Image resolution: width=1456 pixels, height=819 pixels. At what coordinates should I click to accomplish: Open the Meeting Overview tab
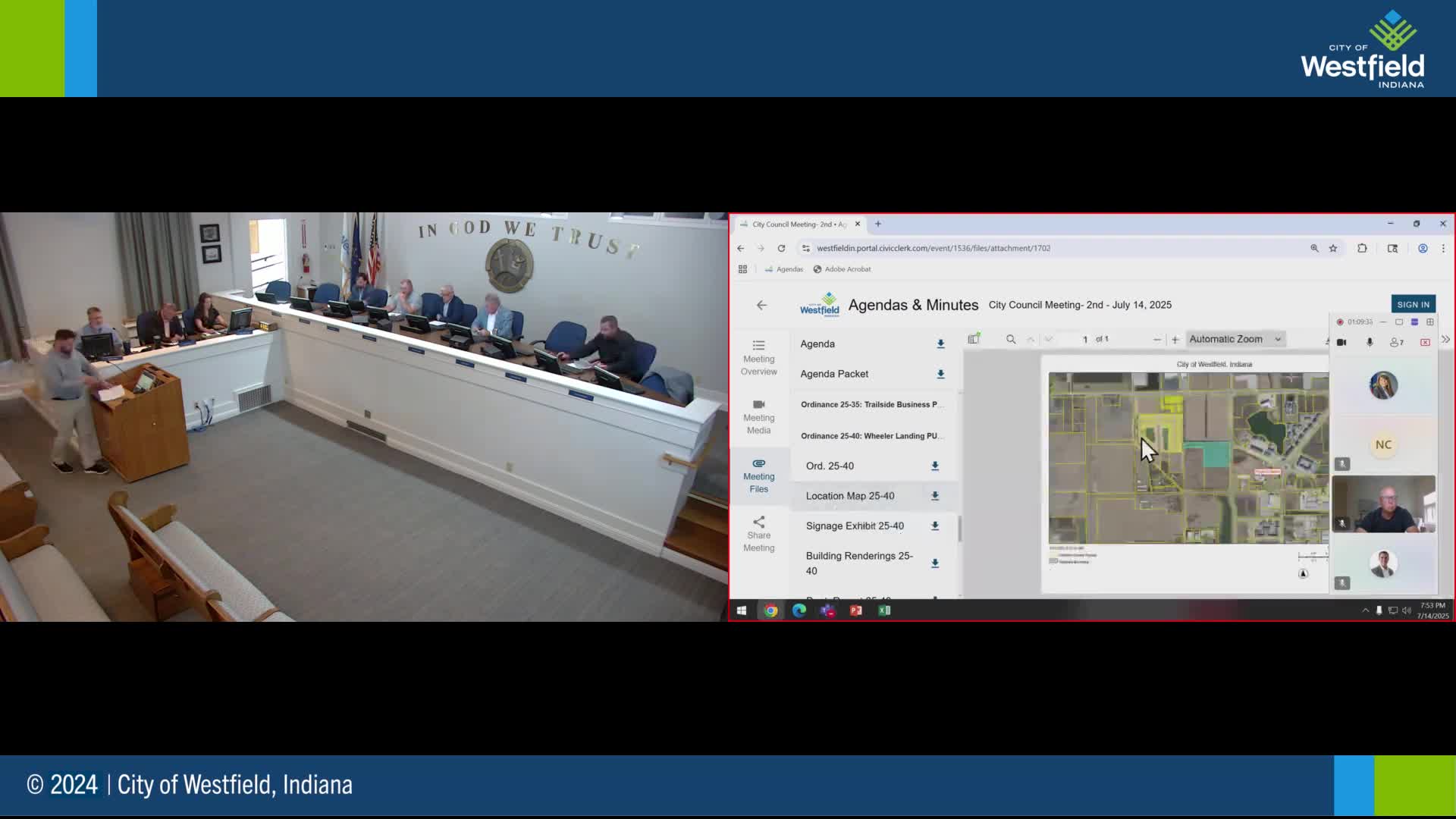[758, 357]
